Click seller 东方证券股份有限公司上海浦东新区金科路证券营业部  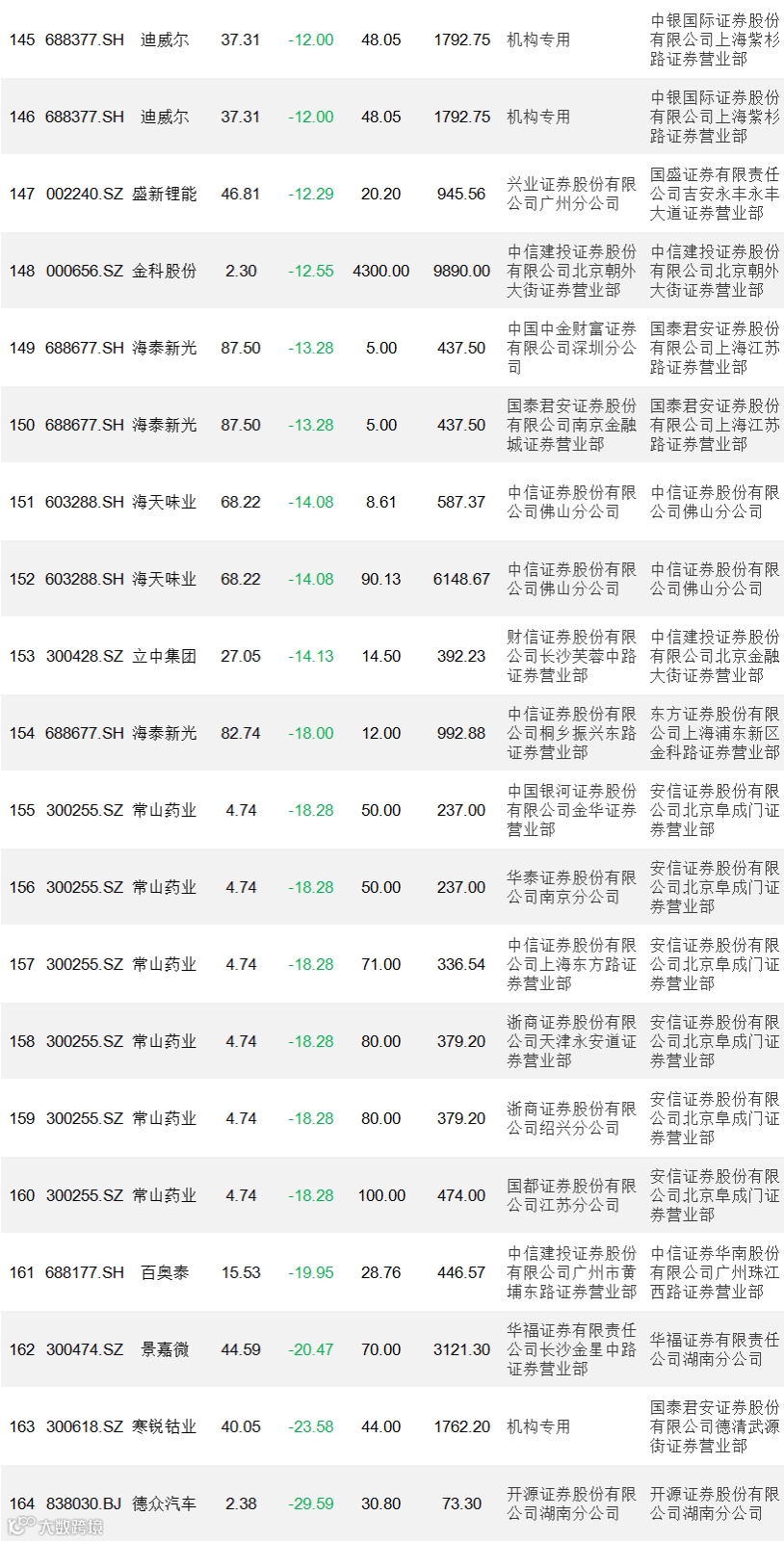click(715, 733)
